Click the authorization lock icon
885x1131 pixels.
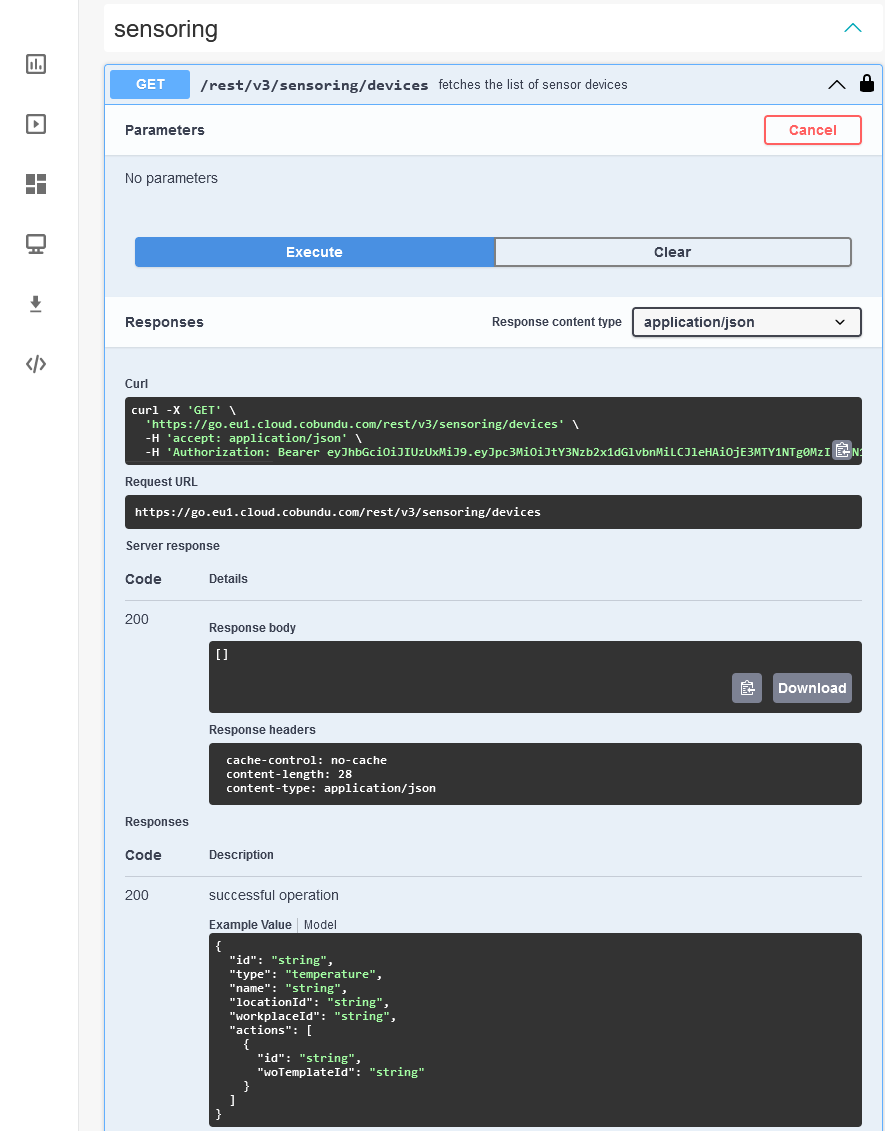867,84
